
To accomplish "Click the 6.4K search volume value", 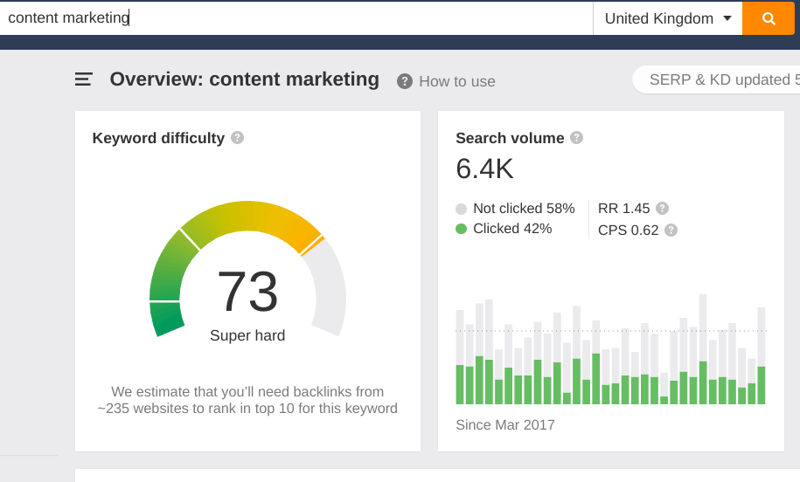I will (484, 169).
